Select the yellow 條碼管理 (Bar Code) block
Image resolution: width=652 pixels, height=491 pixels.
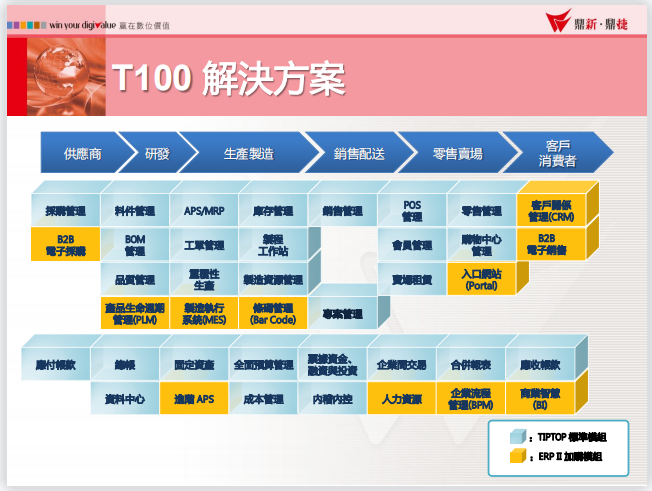(273, 313)
